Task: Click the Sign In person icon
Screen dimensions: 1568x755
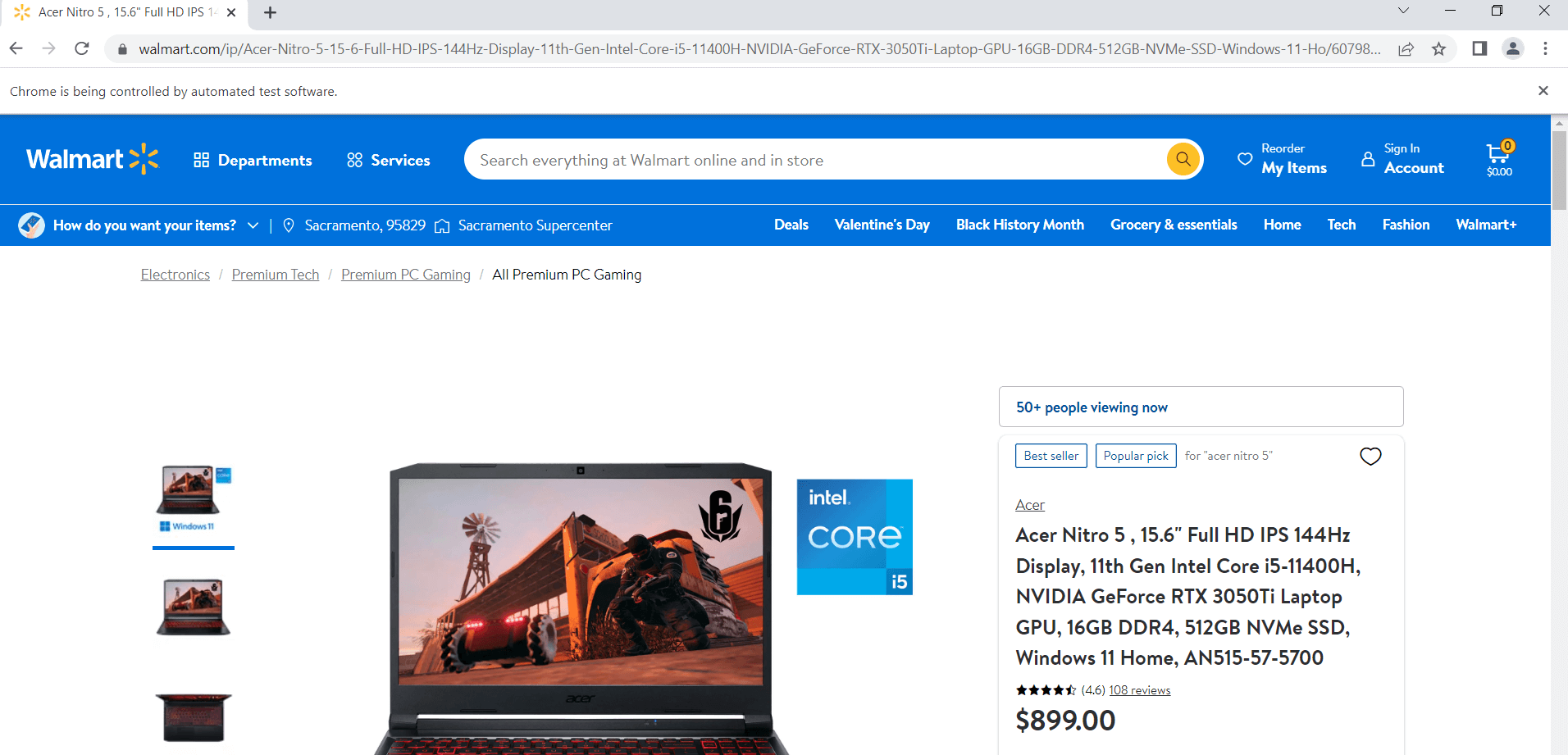Action: coord(1368,159)
